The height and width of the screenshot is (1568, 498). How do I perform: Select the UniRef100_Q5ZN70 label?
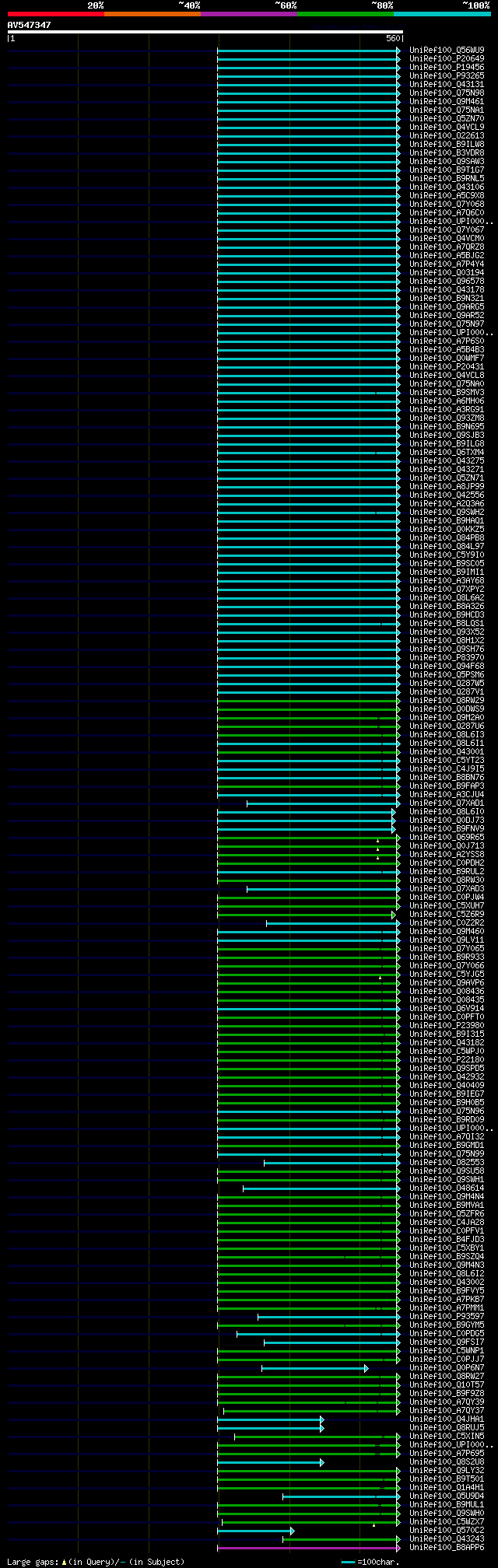pos(447,118)
